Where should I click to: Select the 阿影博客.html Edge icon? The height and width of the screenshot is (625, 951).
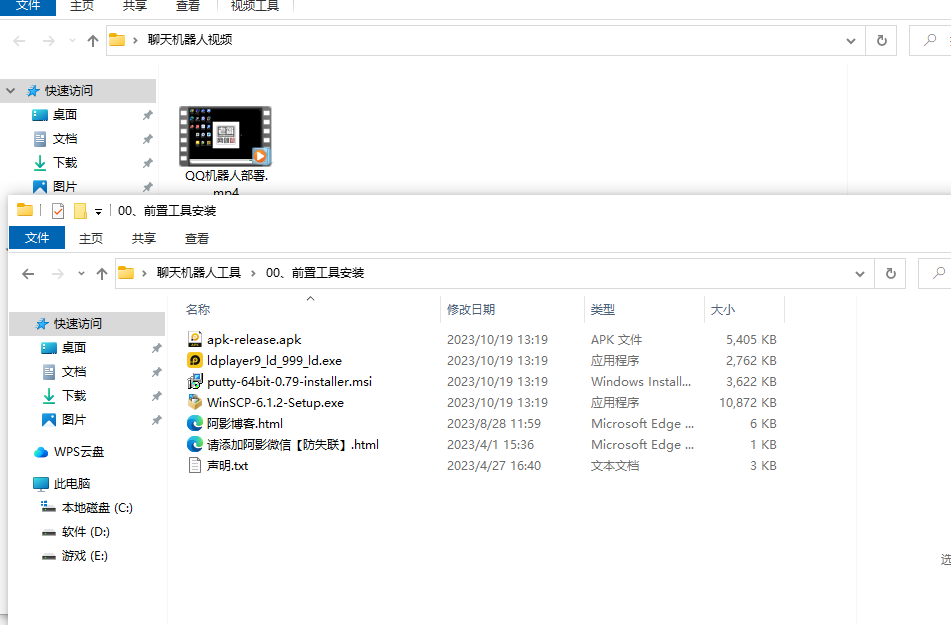click(195, 424)
